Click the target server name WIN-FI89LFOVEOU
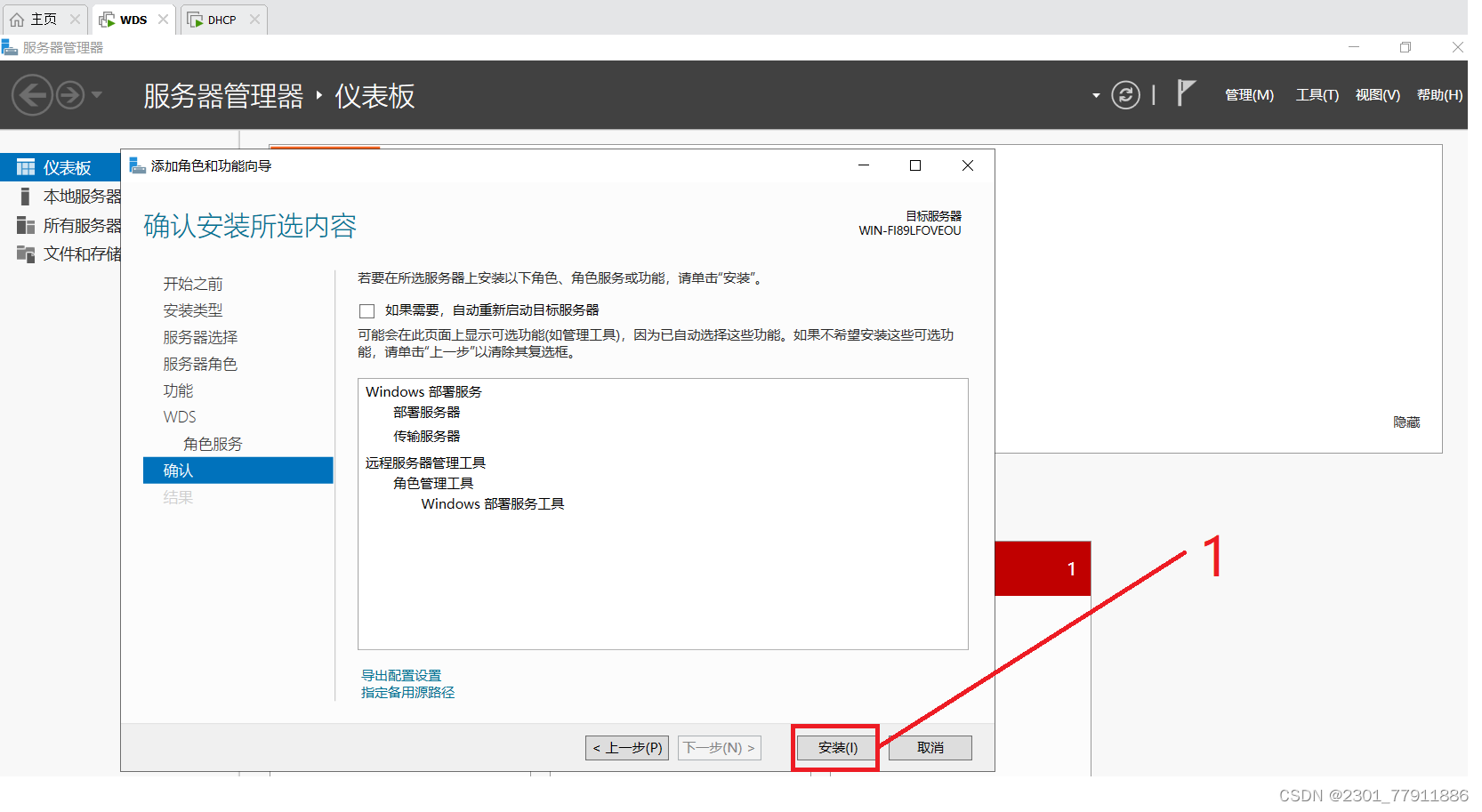Viewport: 1482px width, 812px height. click(x=910, y=230)
